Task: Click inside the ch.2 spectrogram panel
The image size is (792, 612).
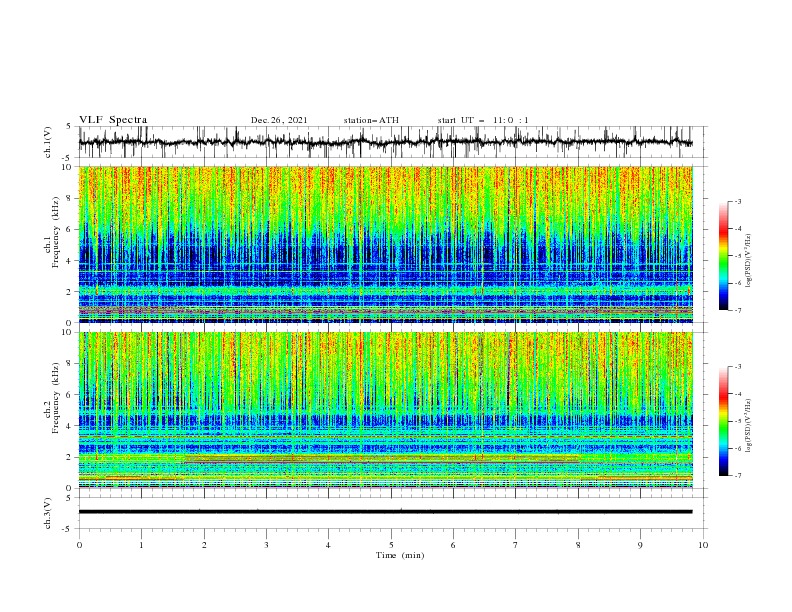Action: click(385, 410)
